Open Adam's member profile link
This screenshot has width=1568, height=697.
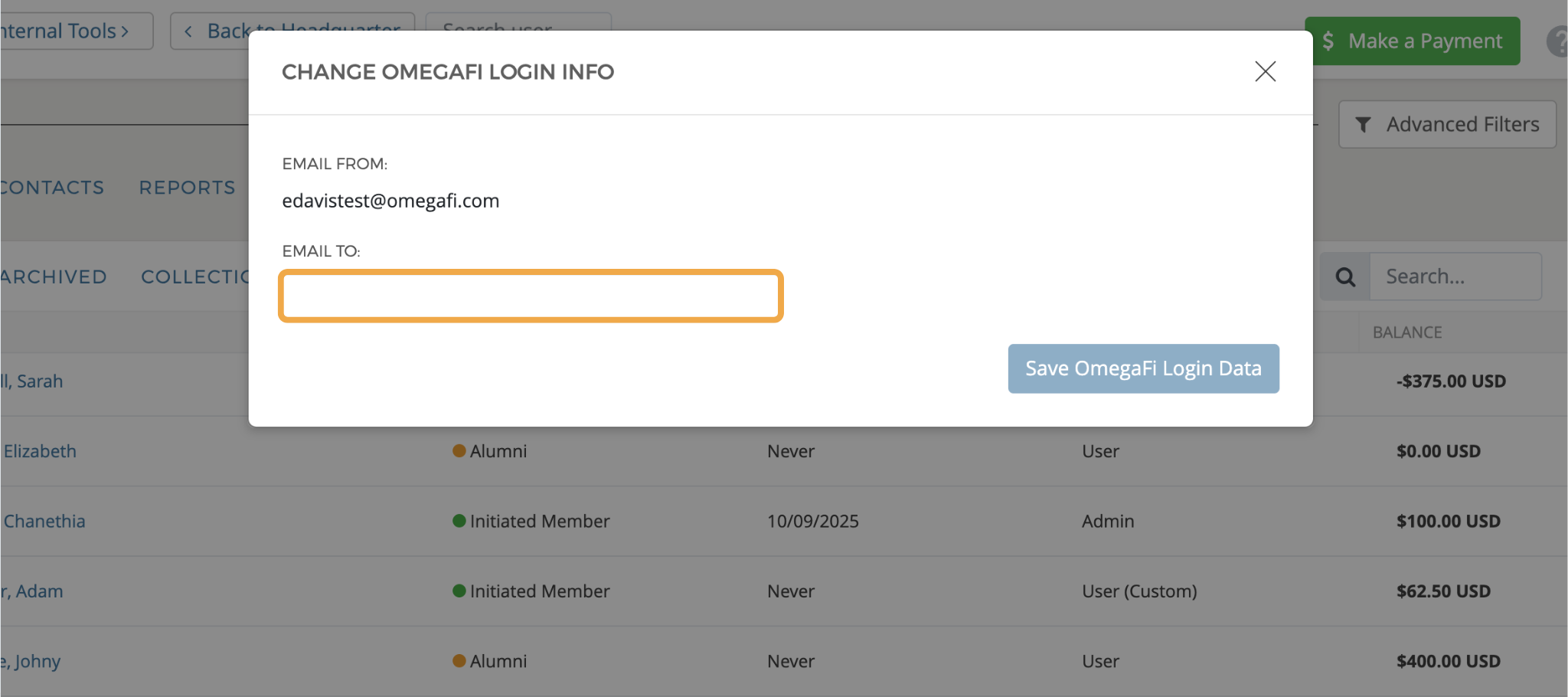click(33, 591)
